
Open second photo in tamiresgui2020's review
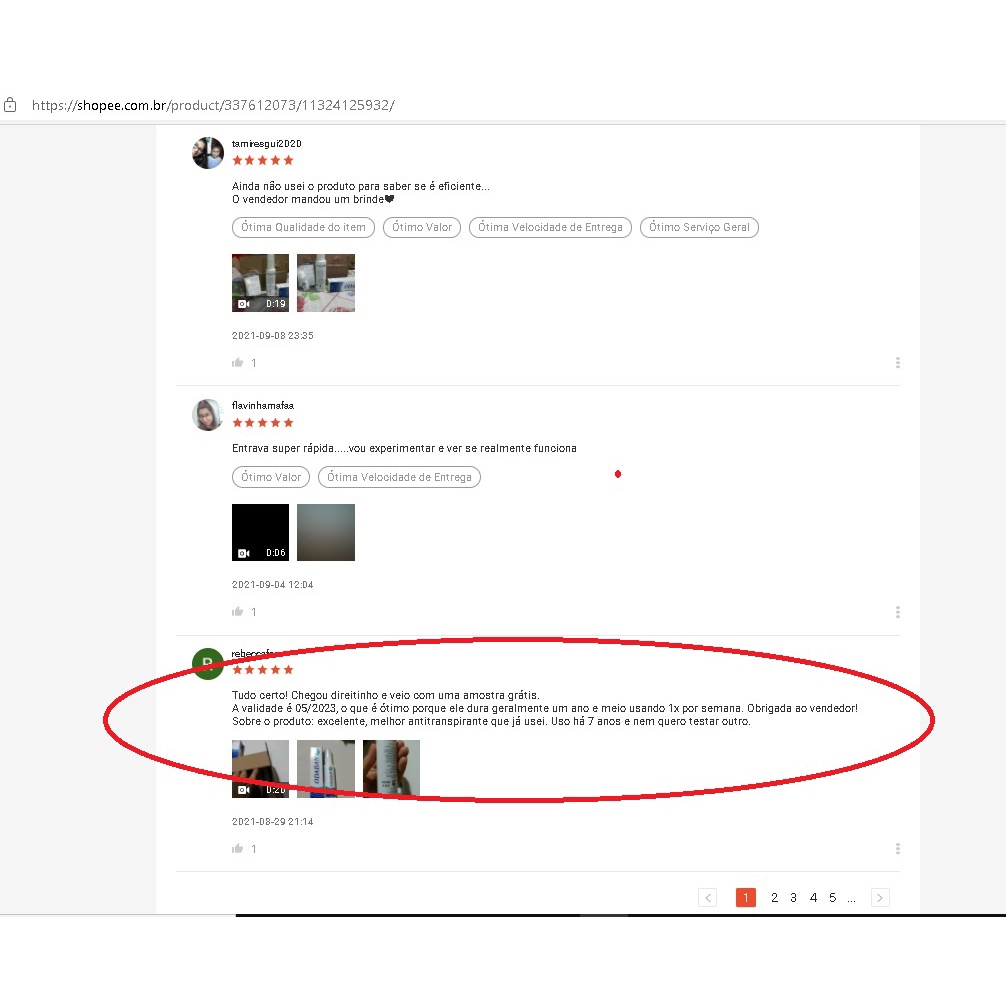(x=326, y=283)
